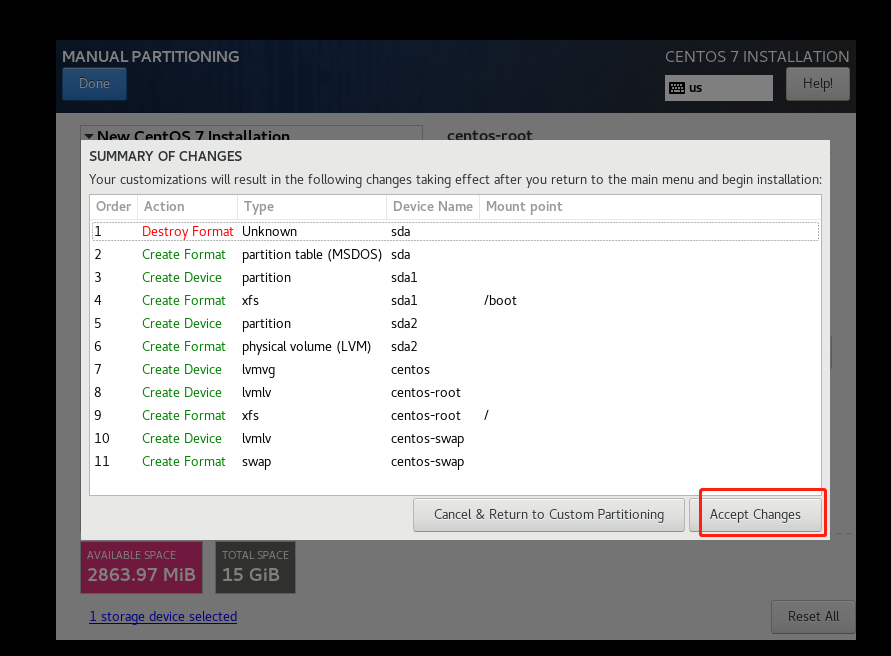Select row 8 Create Device lvmlv centos-root

(x=455, y=392)
